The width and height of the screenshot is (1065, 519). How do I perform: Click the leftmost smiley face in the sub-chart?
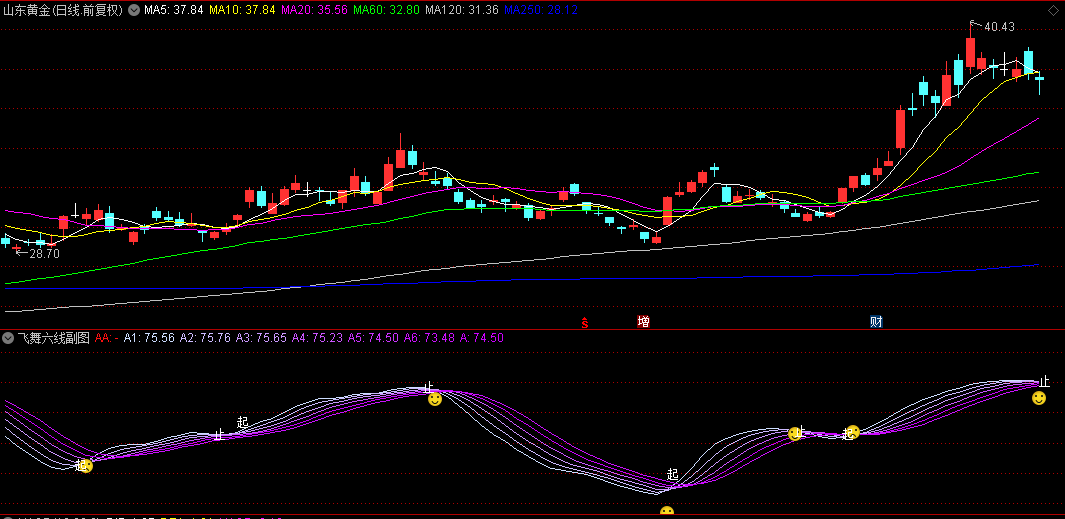tap(86, 466)
